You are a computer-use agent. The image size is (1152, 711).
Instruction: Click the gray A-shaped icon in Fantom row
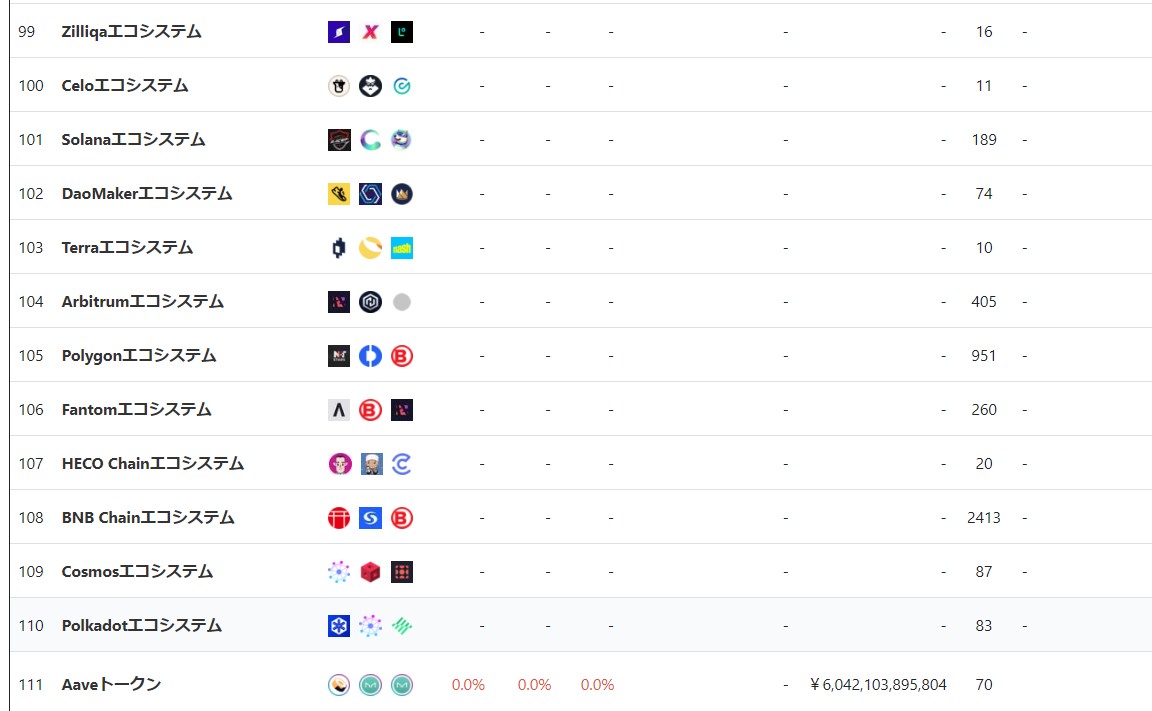(339, 410)
